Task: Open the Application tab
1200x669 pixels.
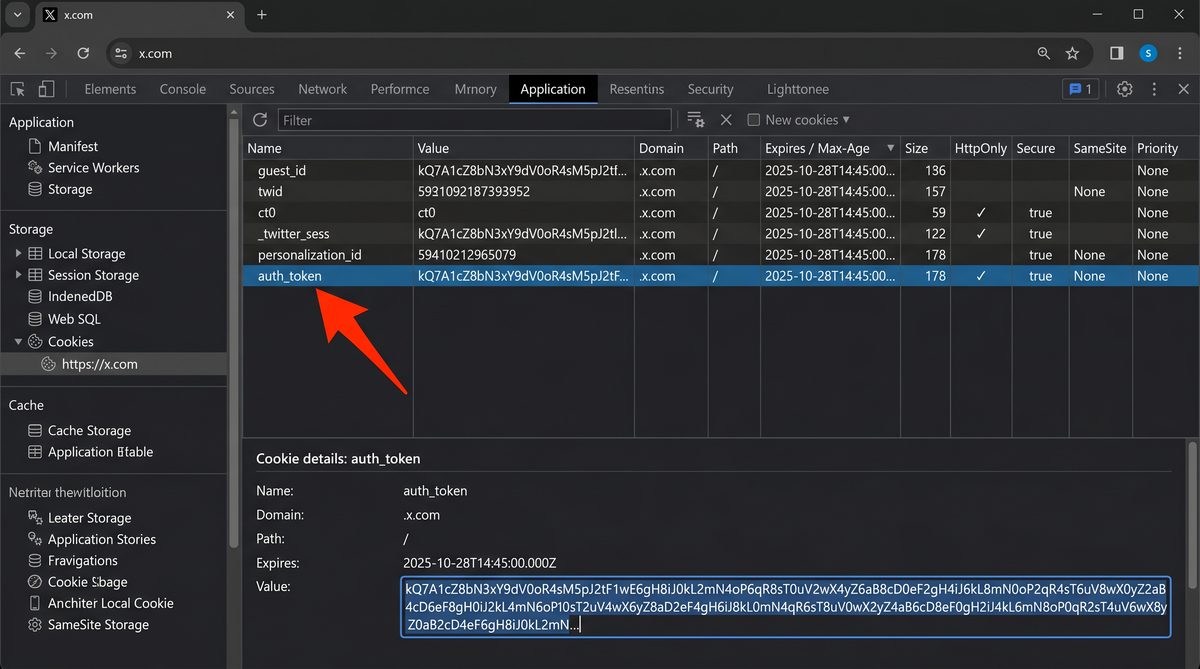Action: 553,89
